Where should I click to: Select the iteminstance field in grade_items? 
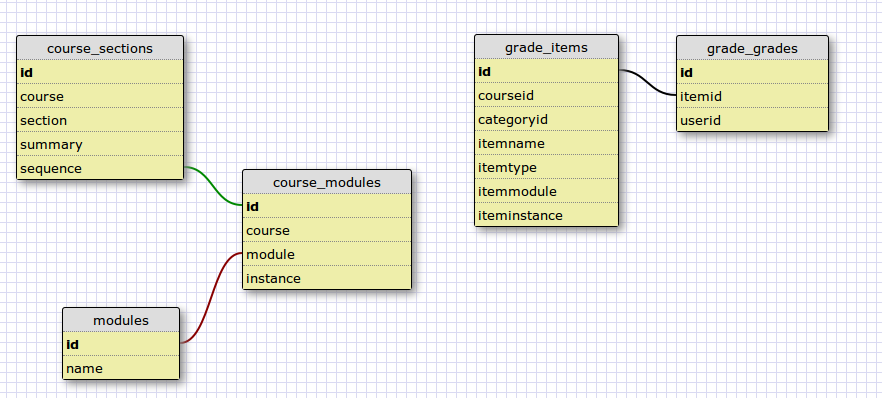(546, 215)
